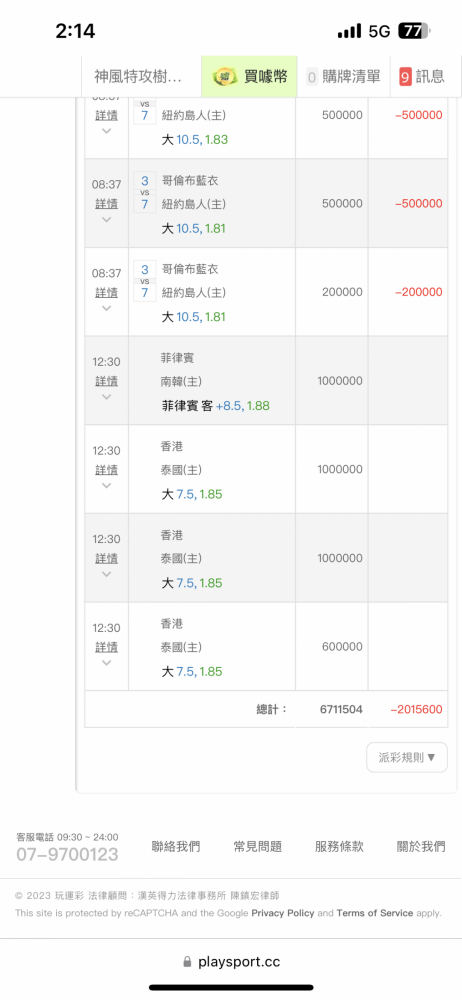Tap the battery indicator in status bar
This screenshot has height=1000, width=462.
415,31
